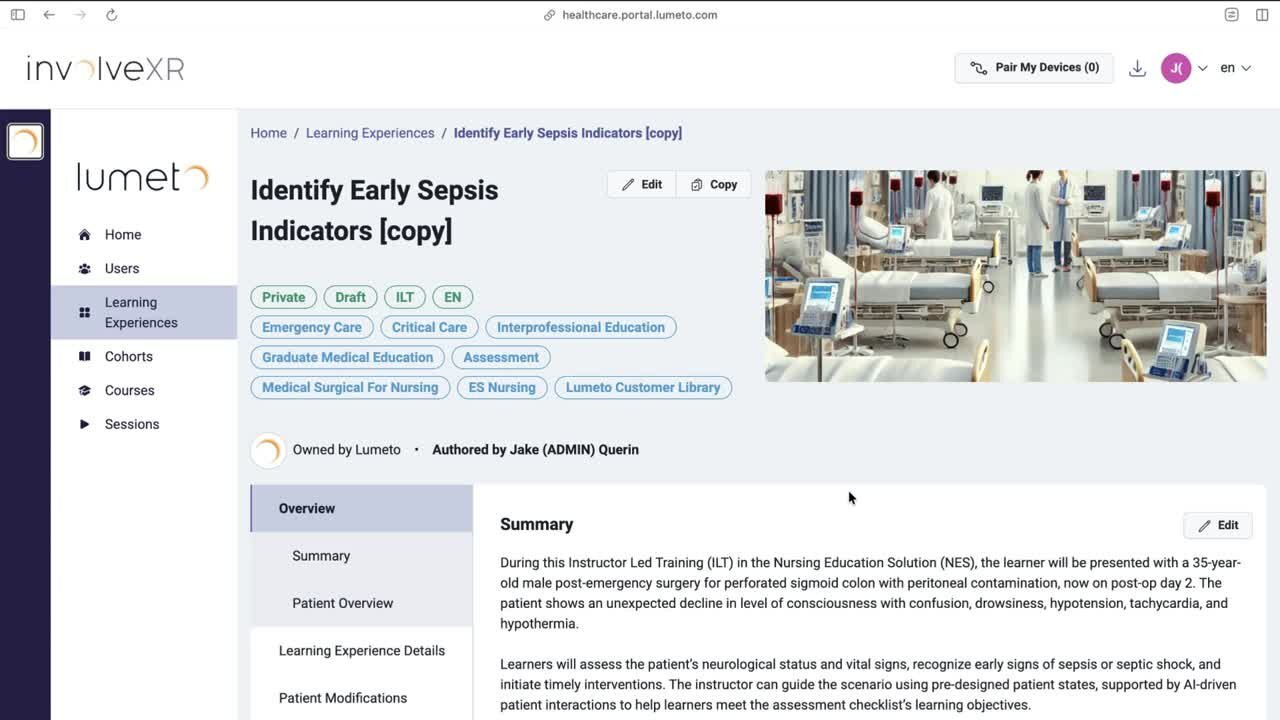Click the hospital ward cover image

pyautogui.click(x=1015, y=276)
